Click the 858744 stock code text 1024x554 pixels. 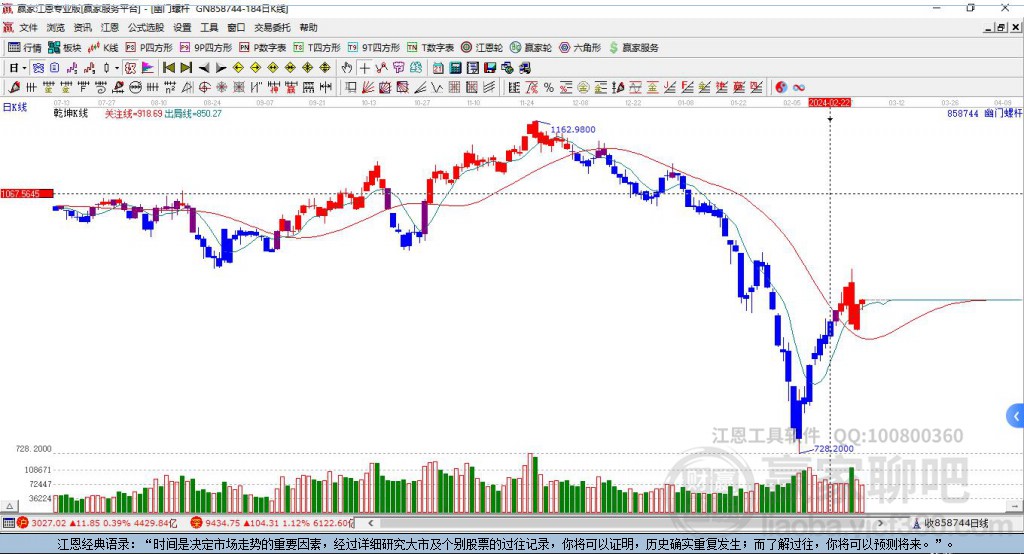point(963,114)
